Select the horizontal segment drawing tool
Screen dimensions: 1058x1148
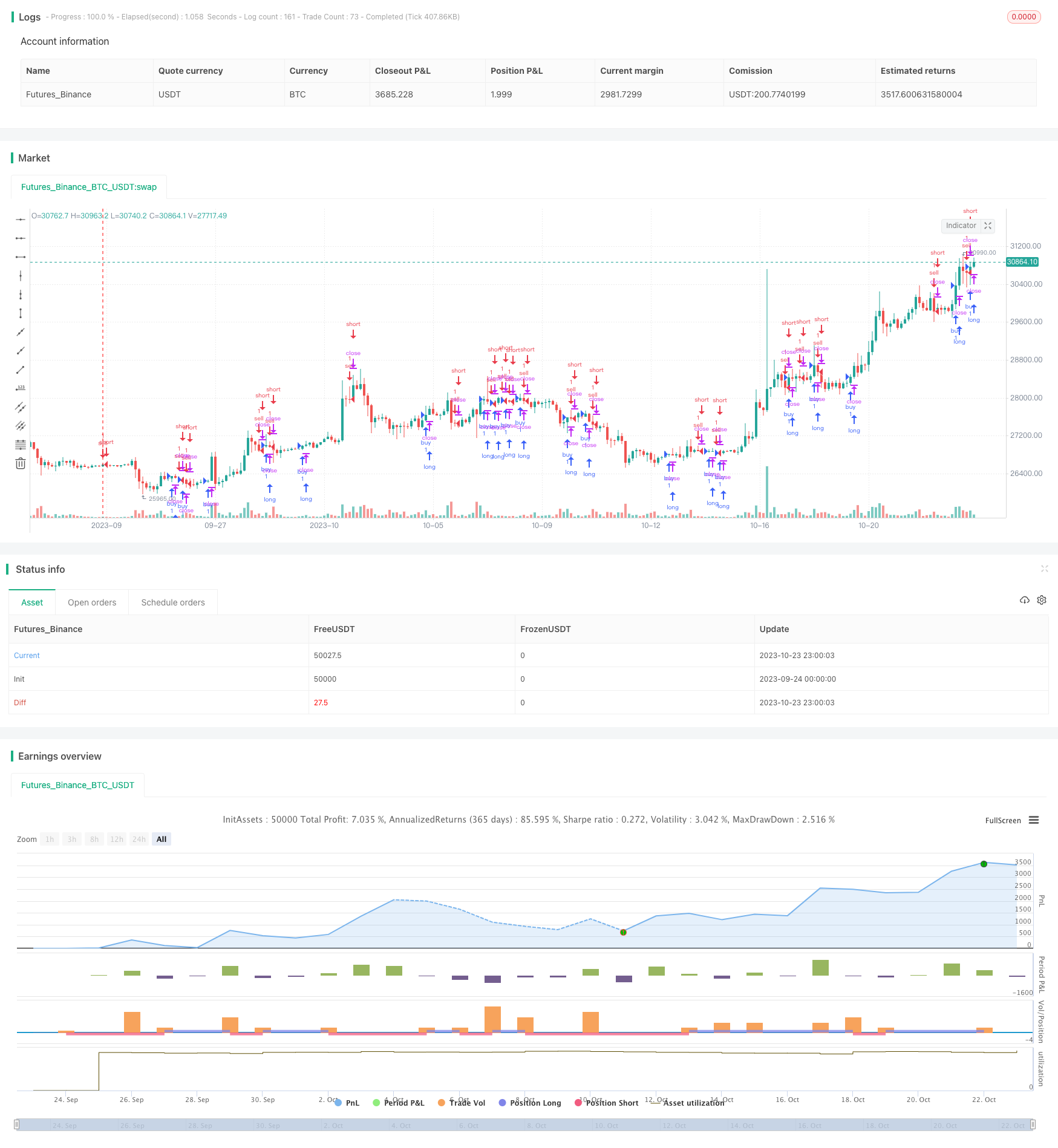pos(21,257)
